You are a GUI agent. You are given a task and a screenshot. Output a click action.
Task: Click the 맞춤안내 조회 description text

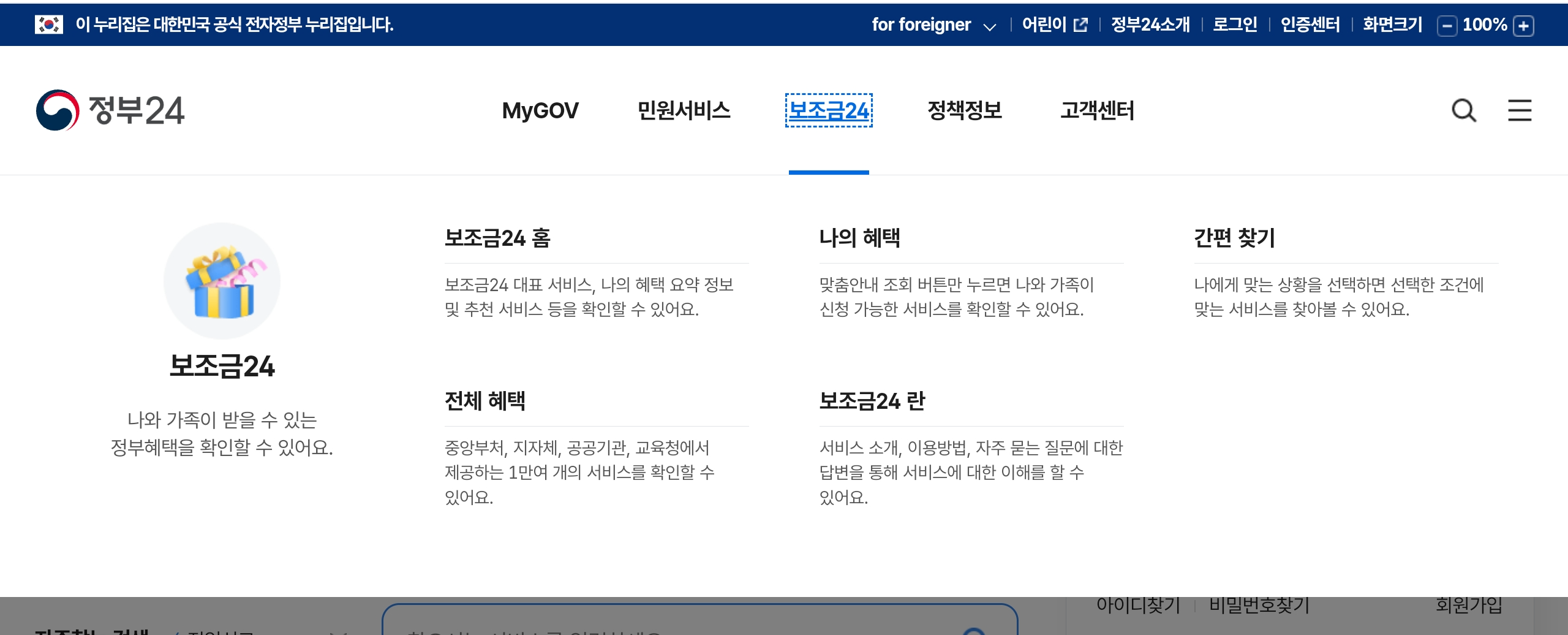(x=957, y=297)
